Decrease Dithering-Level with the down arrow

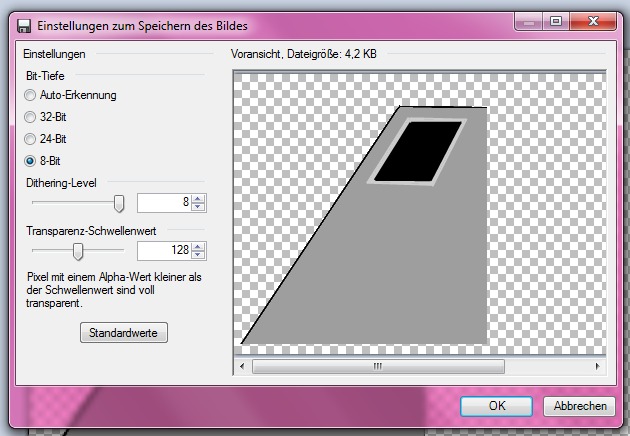click(x=198, y=207)
